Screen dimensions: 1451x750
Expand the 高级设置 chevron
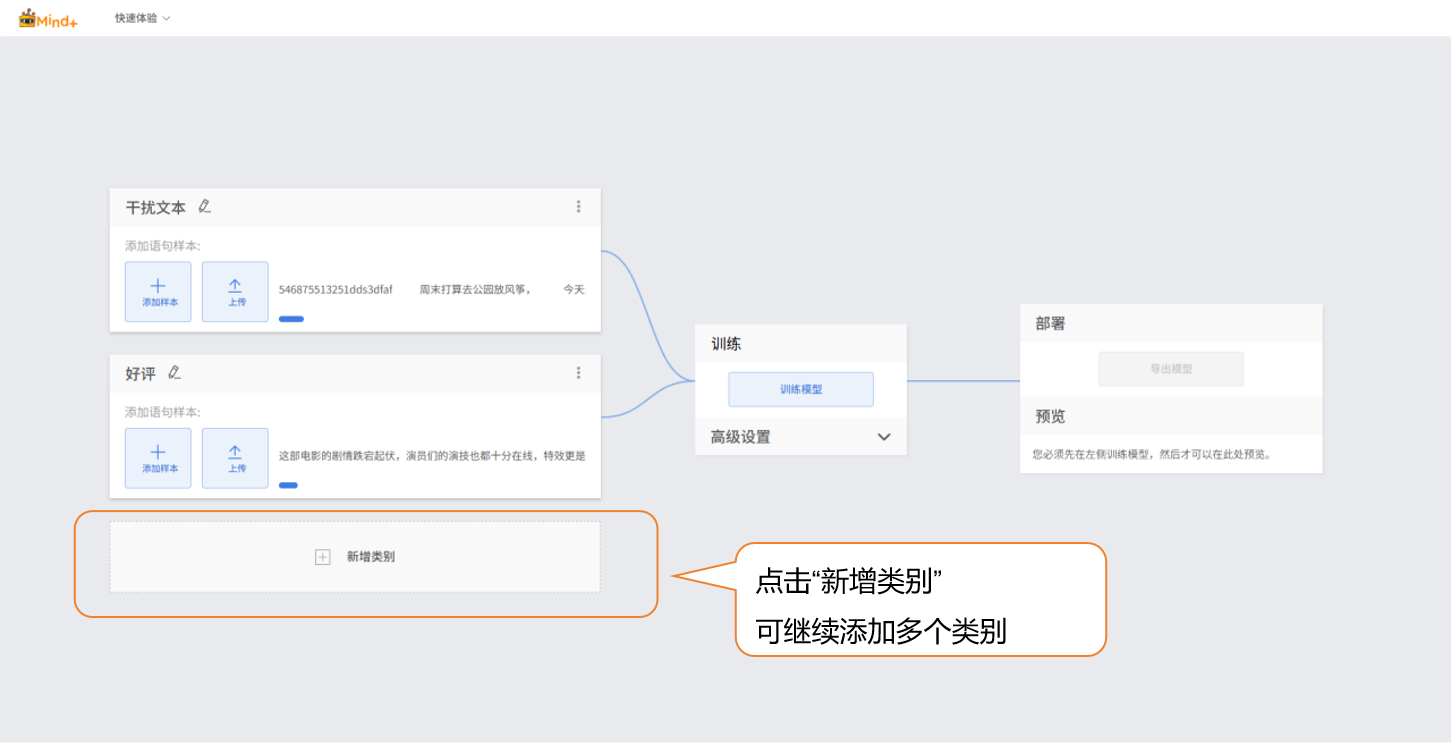pyautogui.click(x=883, y=437)
